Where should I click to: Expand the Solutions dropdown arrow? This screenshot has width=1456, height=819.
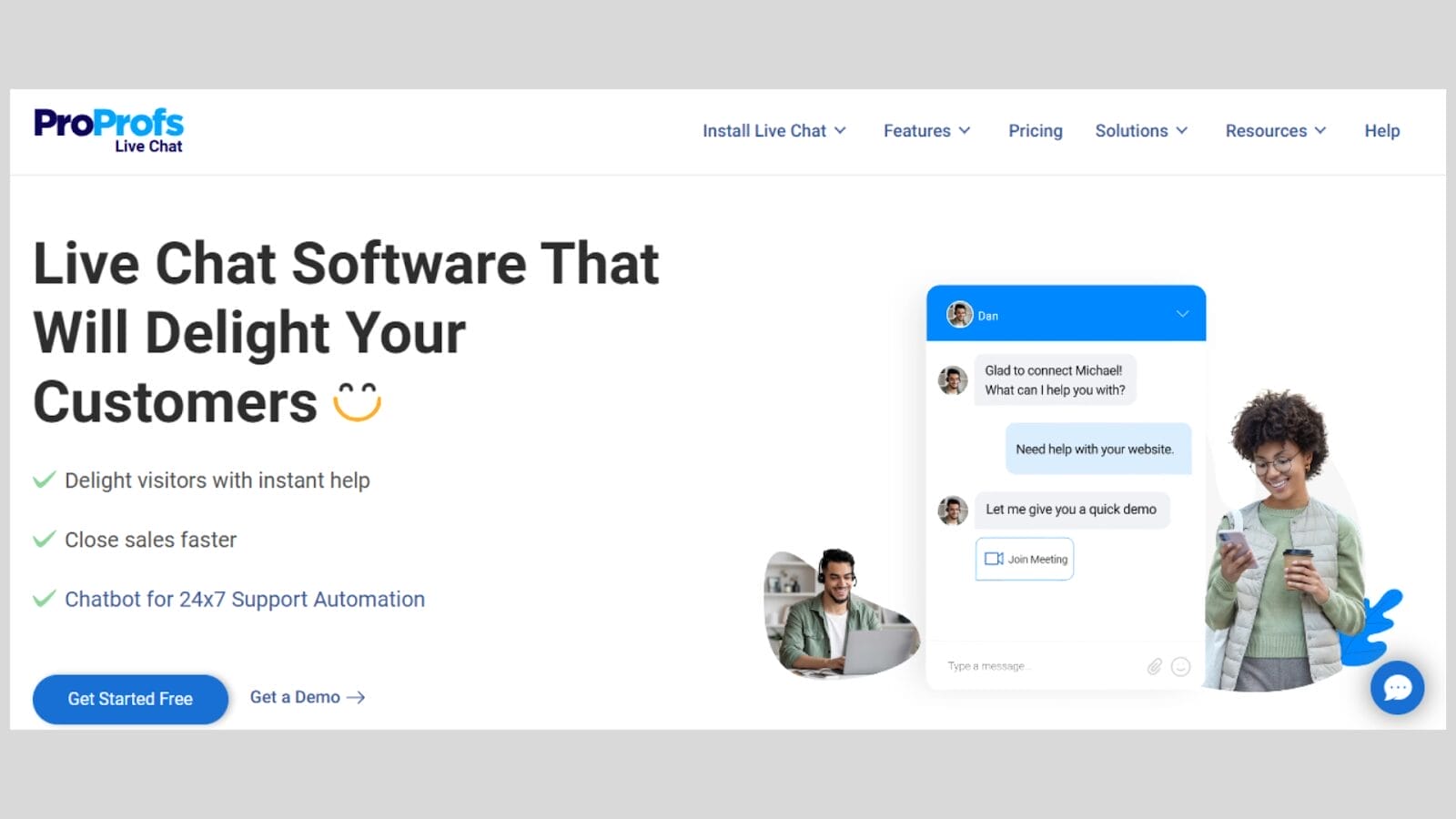tap(1182, 131)
